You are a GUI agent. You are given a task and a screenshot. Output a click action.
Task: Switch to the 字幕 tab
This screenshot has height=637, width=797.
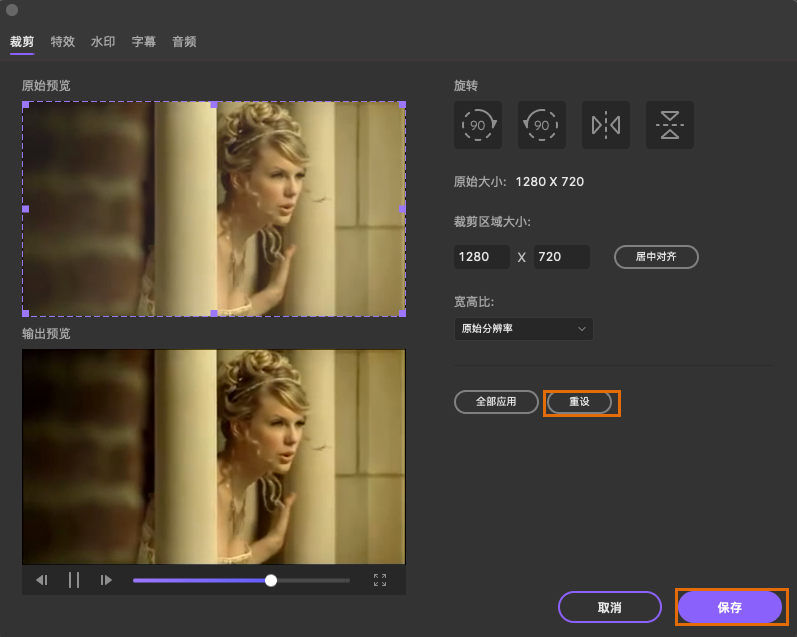pos(143,42)
